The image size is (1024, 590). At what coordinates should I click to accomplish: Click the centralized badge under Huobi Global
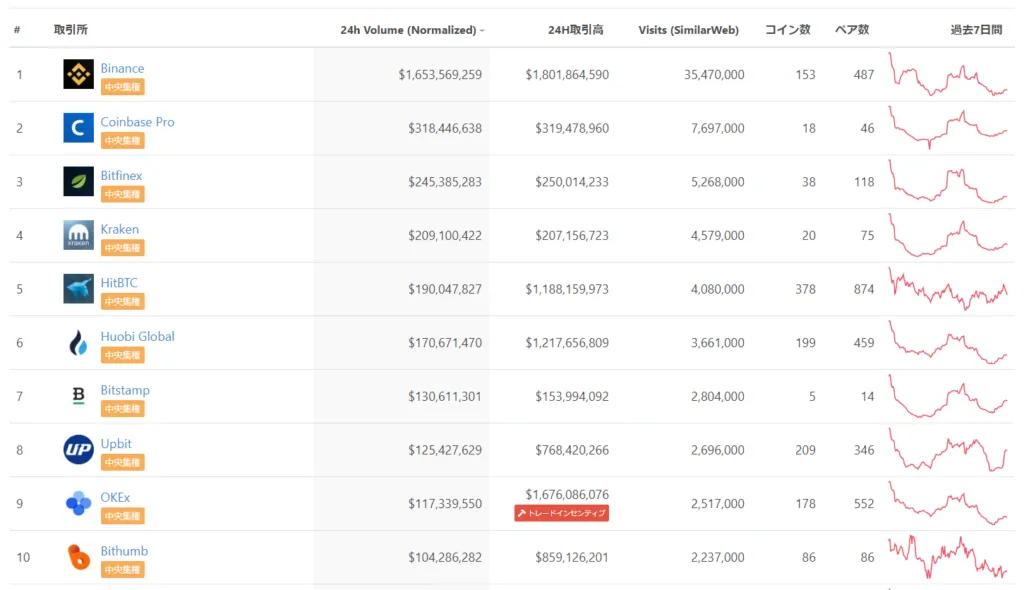point(123,355)
